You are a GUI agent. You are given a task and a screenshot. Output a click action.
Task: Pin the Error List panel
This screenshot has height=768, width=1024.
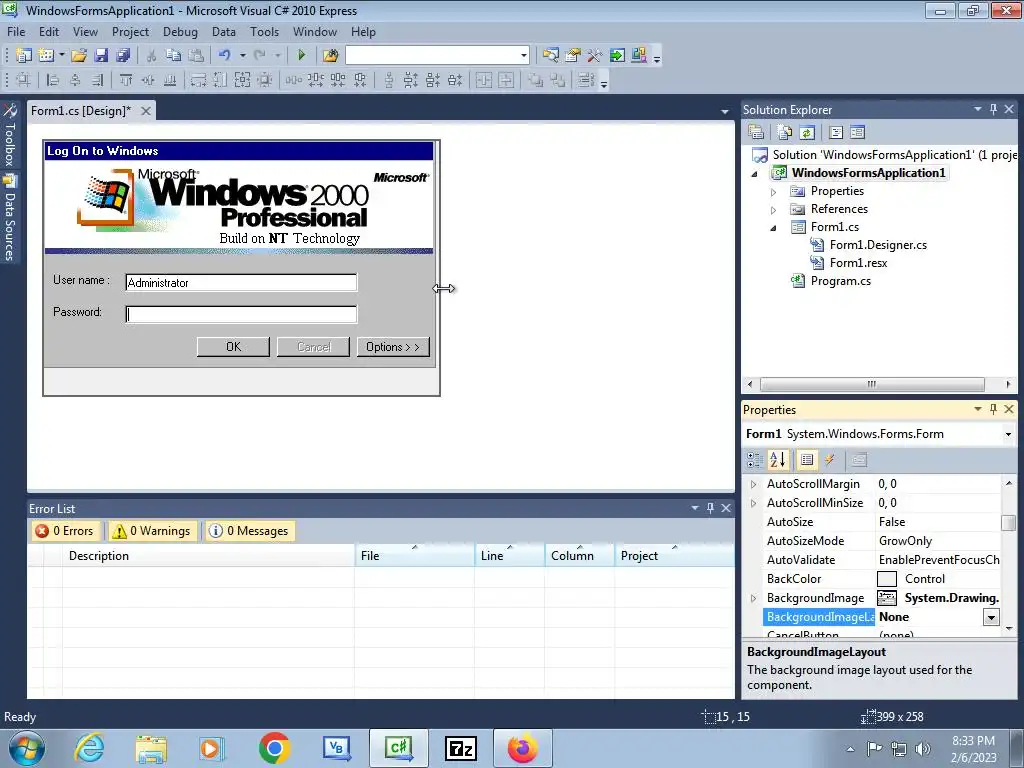(711, 508)
